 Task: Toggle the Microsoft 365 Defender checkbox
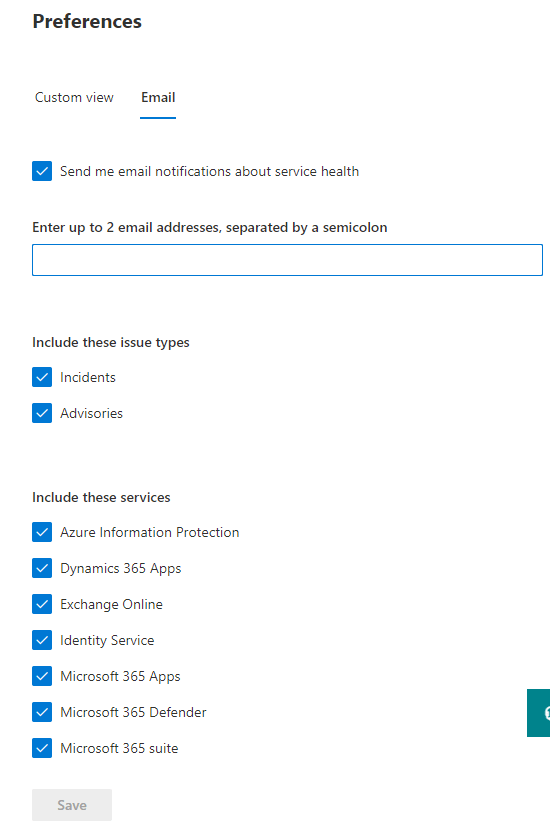coord(42,712)
